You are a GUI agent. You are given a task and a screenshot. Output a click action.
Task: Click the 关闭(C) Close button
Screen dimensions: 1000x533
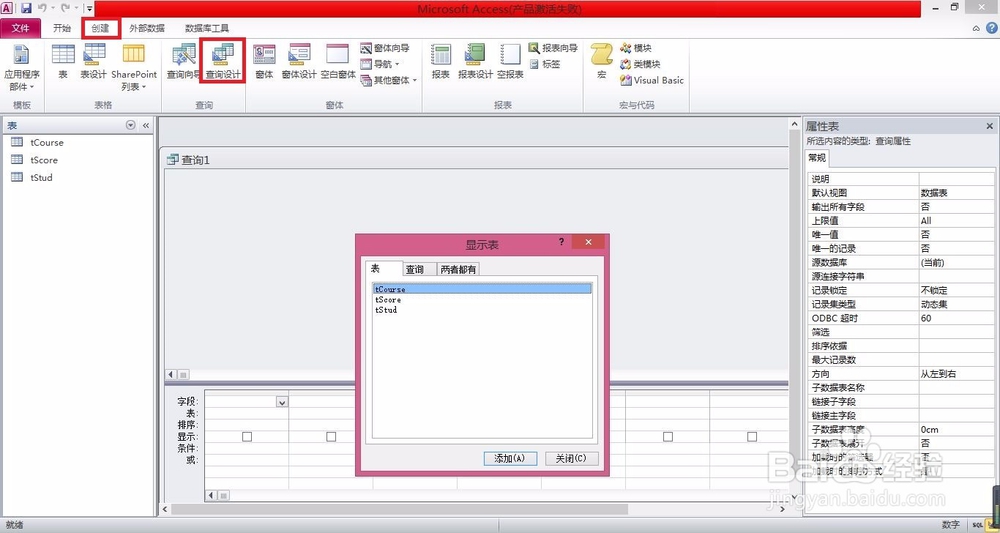(571, 458)
